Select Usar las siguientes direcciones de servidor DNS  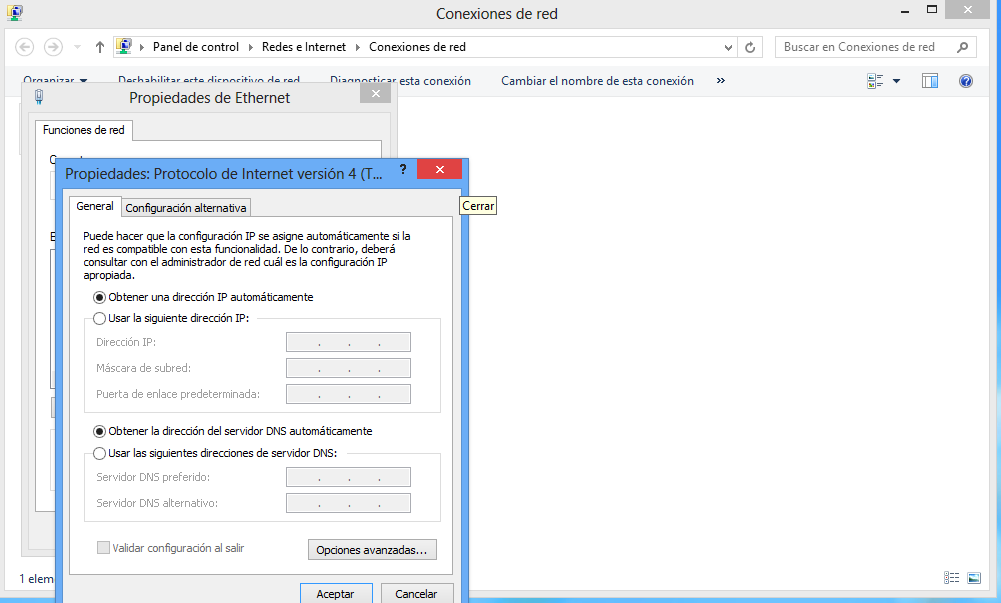pyautogui.click(x=215, y=454)
